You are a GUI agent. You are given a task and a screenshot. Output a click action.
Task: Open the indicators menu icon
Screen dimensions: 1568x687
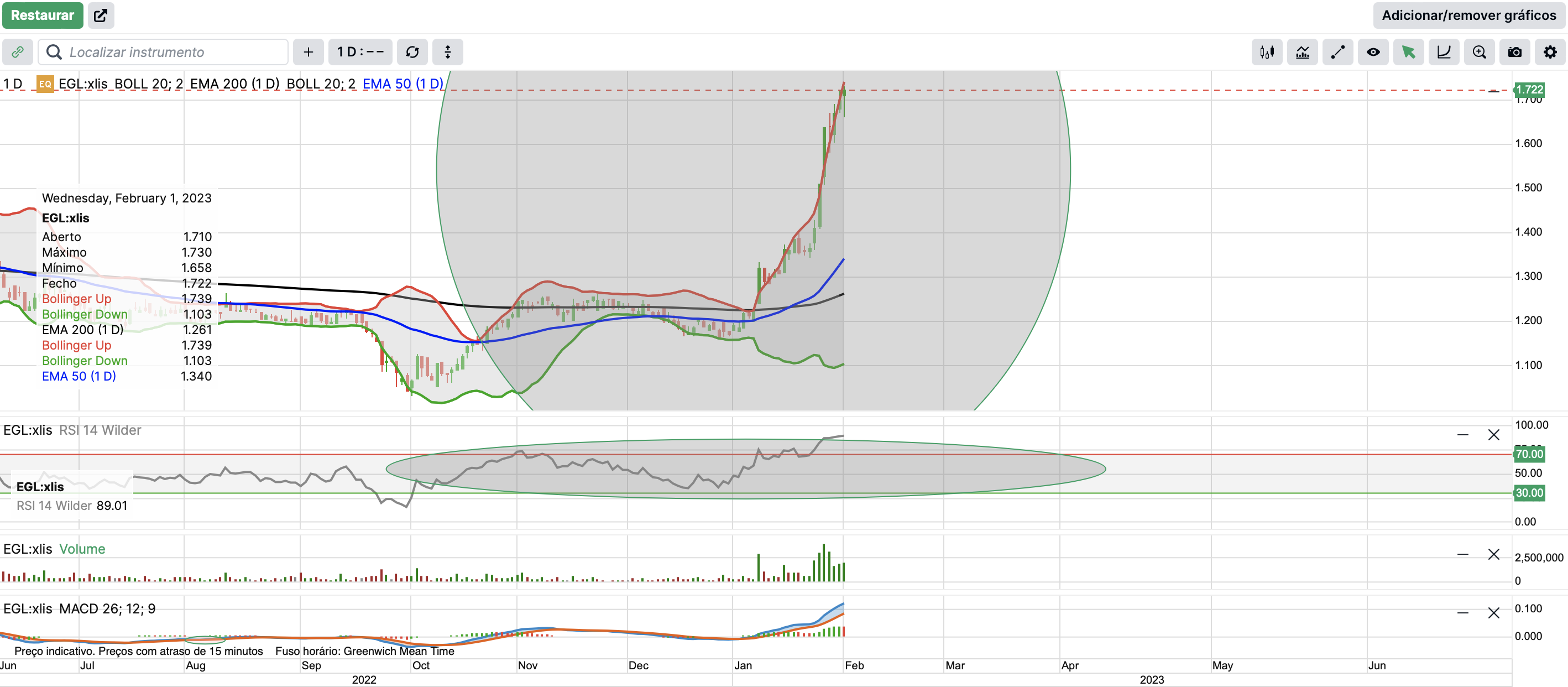pyautogui.click(x=1302, y=53)
